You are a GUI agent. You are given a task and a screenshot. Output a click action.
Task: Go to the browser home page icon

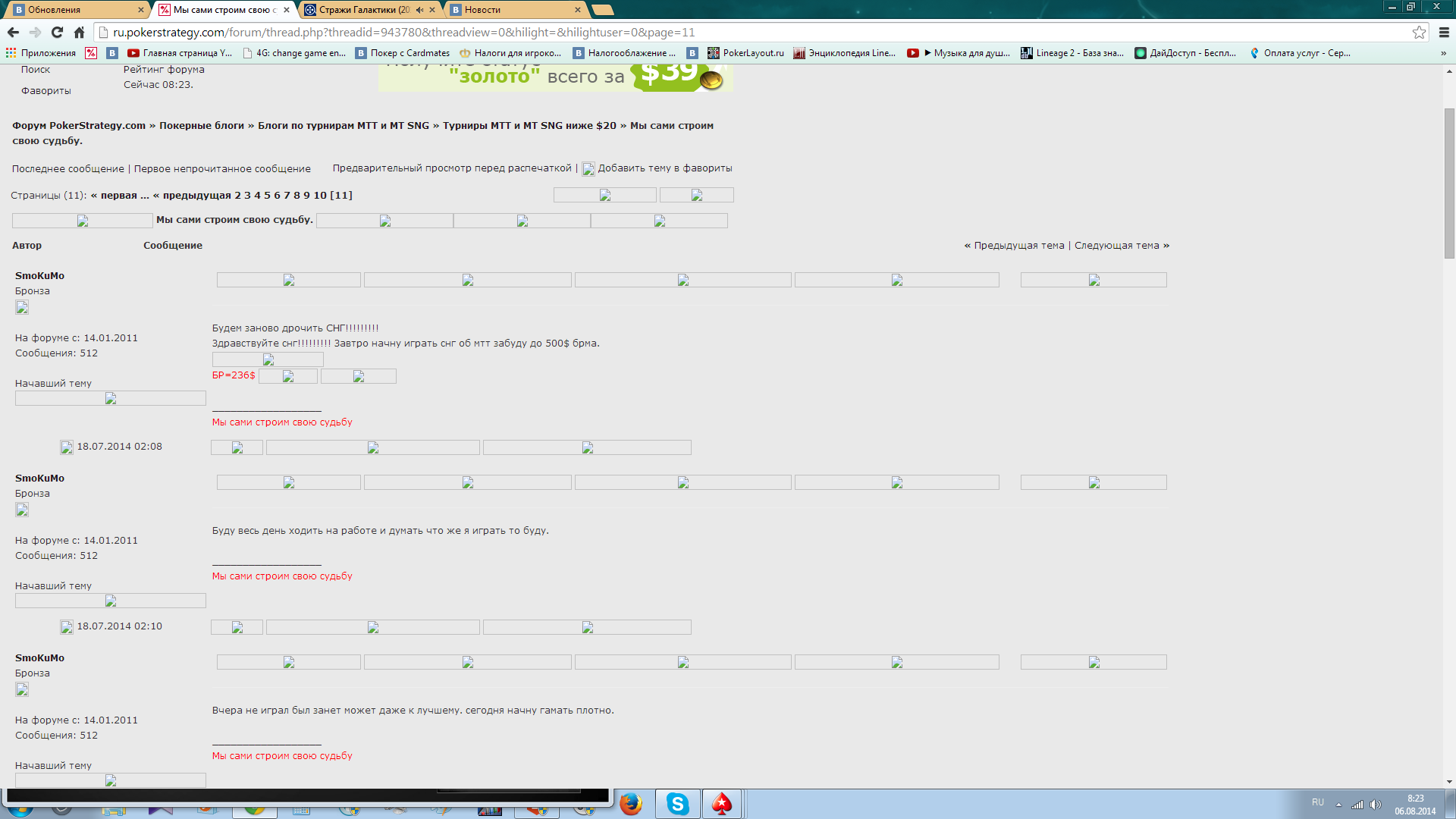pyautogui.click(x=79, y=32)
